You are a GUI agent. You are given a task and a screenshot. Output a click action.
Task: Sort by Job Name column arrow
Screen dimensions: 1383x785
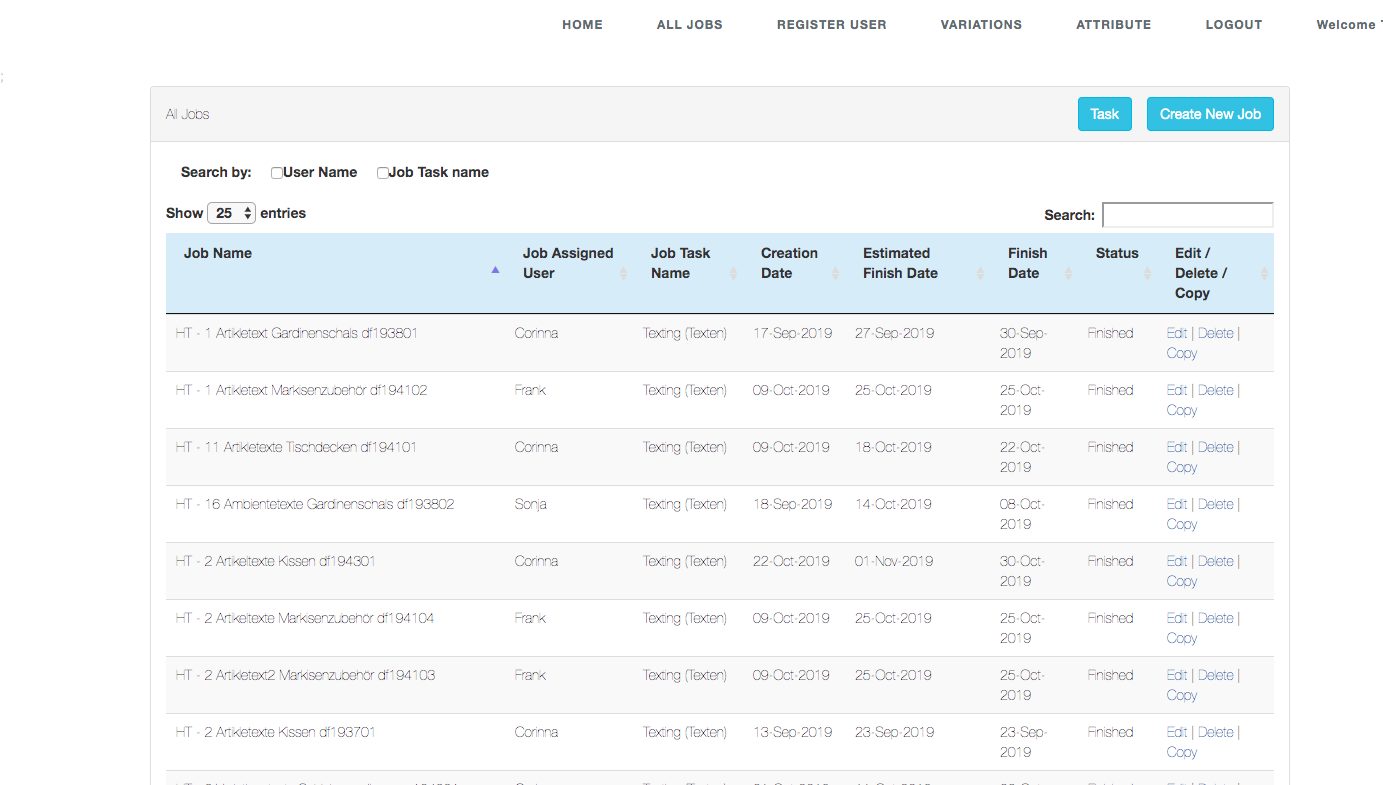pos(495,269)
